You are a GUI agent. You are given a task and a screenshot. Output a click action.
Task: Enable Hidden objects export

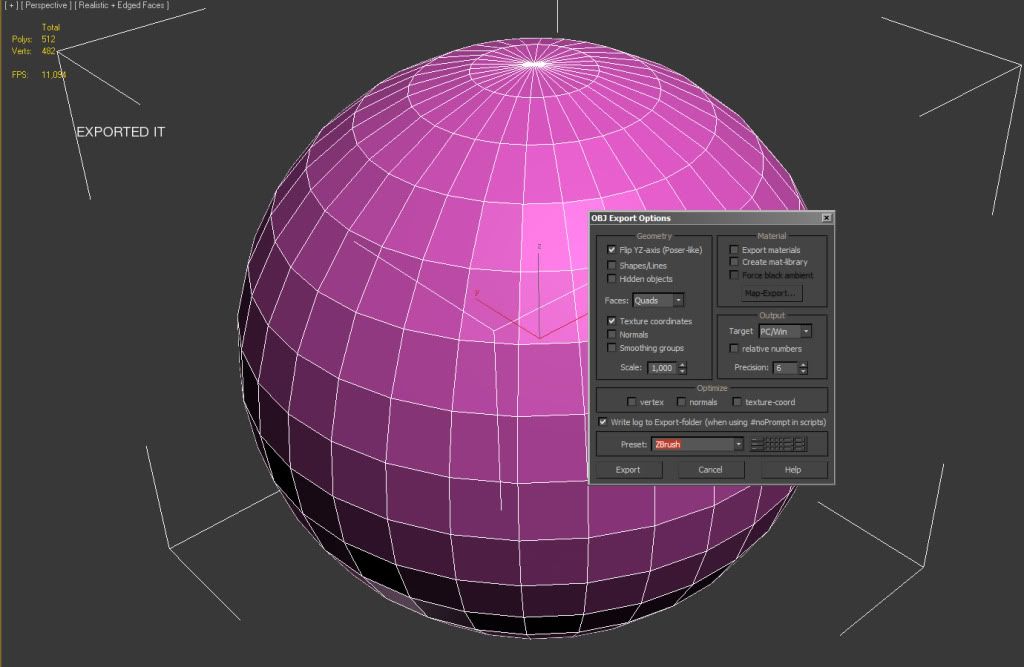[610, 277]
